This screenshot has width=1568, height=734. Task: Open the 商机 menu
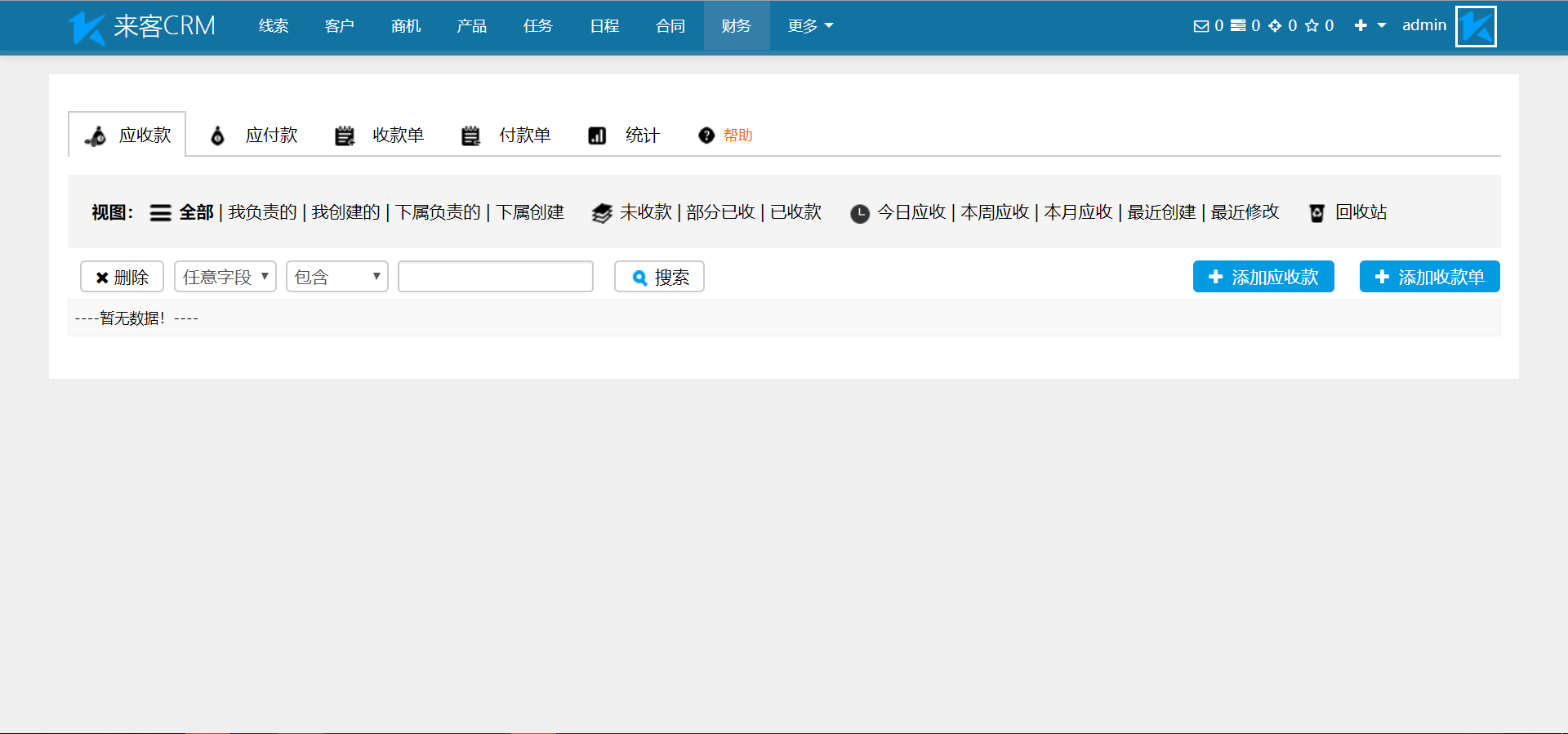406,25
